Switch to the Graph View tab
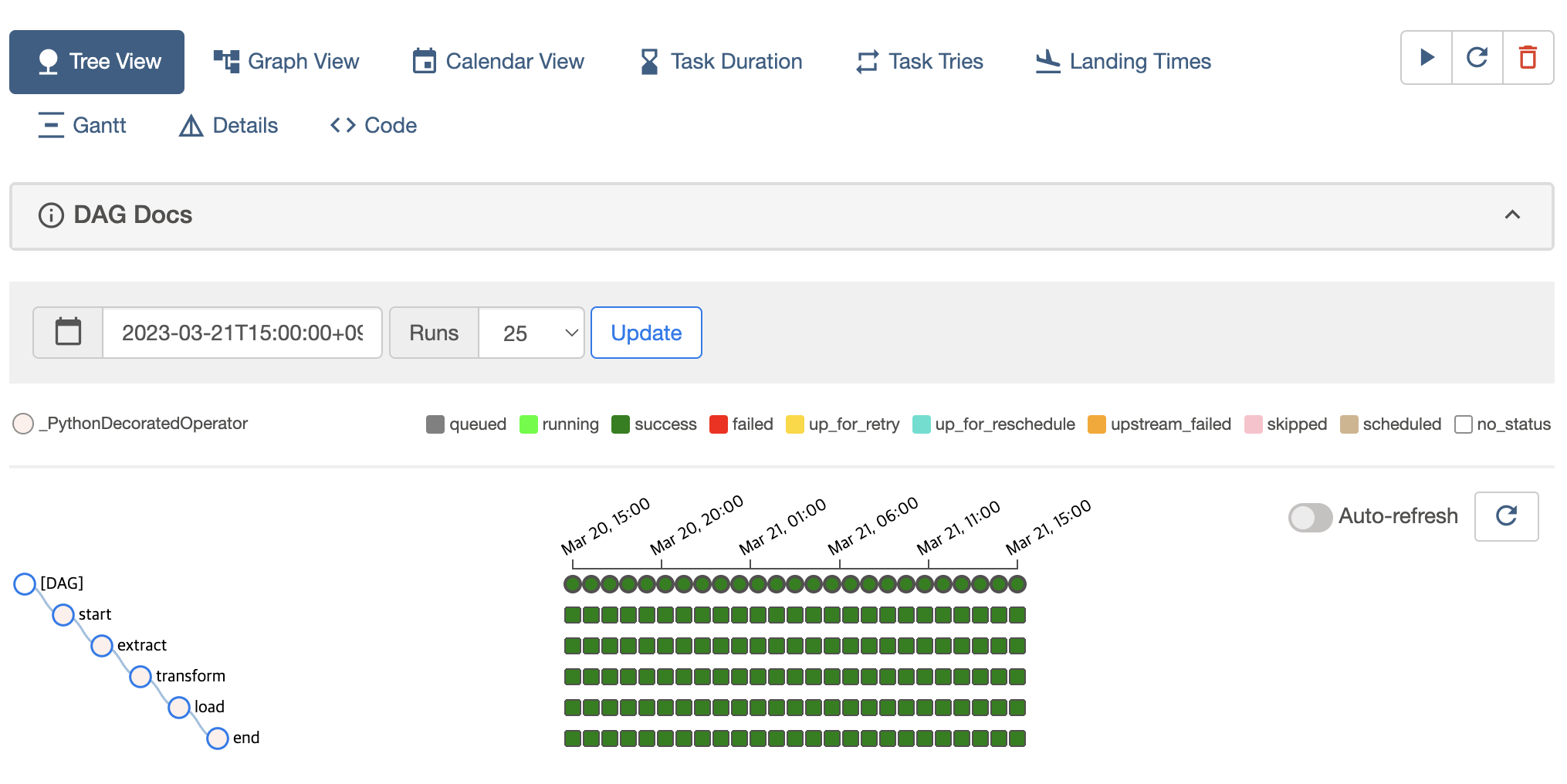 [x=286, y=62]
